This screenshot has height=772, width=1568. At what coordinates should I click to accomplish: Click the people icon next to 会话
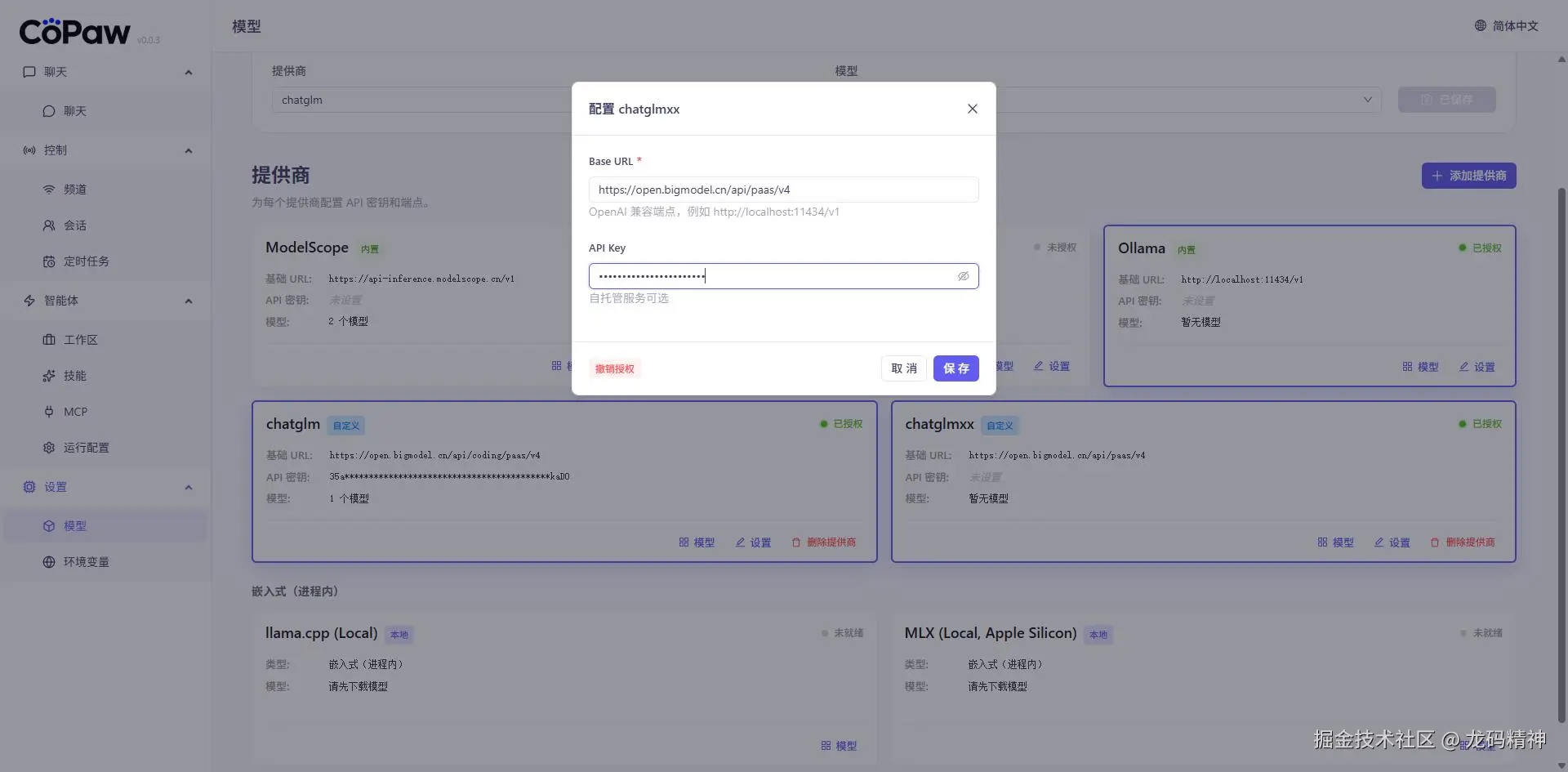click(49, 225)
